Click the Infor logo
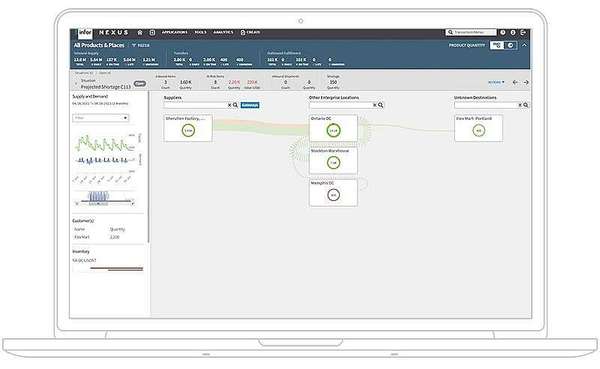Viewport: 600px width, 369px height. [85, 33]
